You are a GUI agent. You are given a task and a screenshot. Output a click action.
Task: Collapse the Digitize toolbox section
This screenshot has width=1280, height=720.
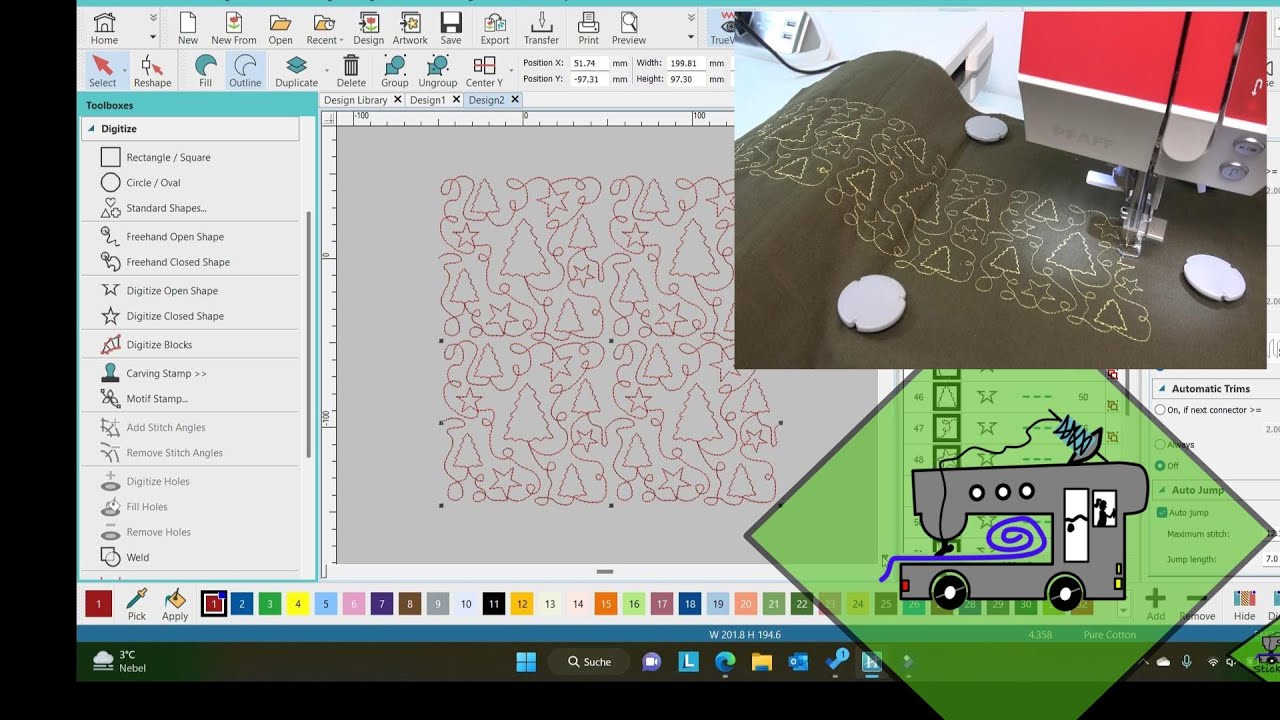(x=91, y=129)
